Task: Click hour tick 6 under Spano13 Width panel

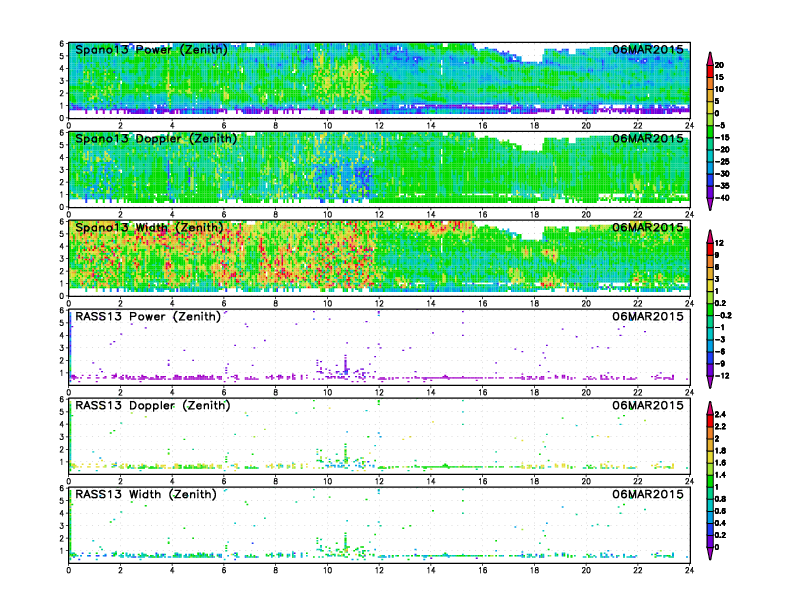Action: 224,303
